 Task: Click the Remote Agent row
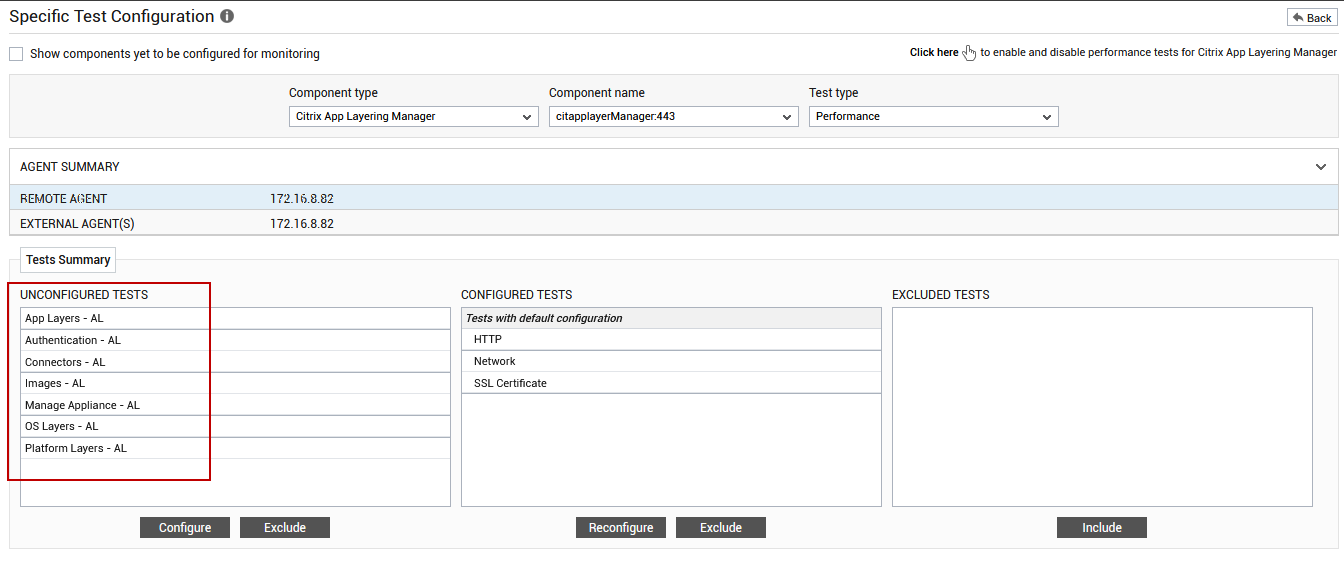coord(672,198)
